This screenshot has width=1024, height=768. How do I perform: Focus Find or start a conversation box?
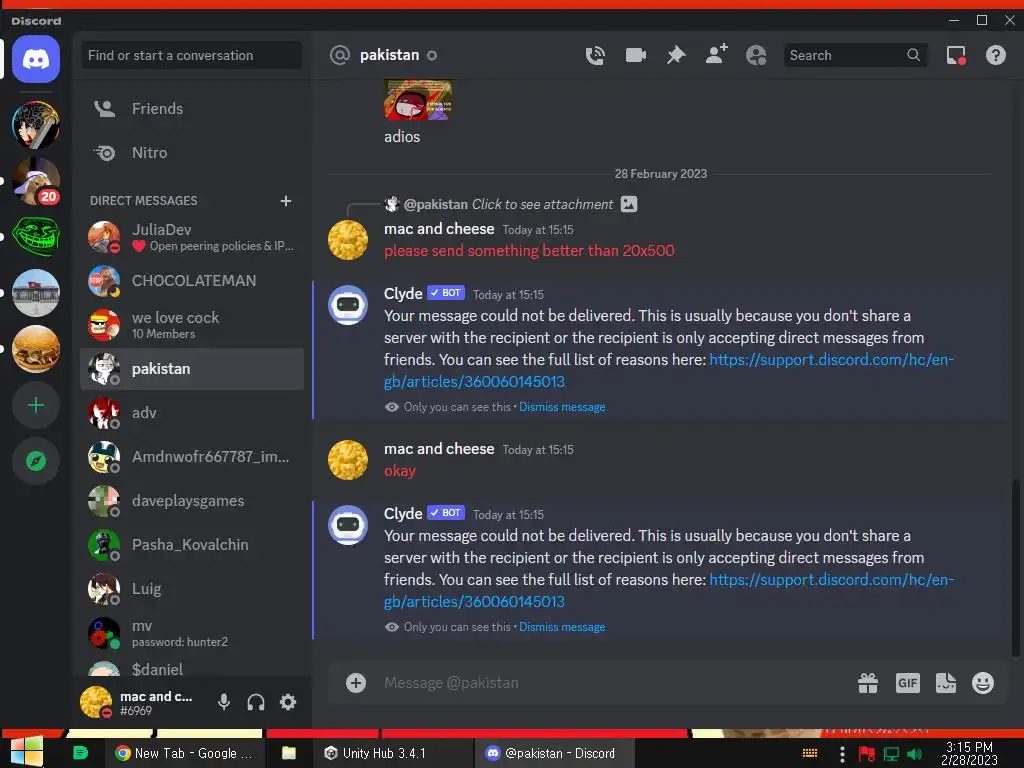(x=191, y=56)
